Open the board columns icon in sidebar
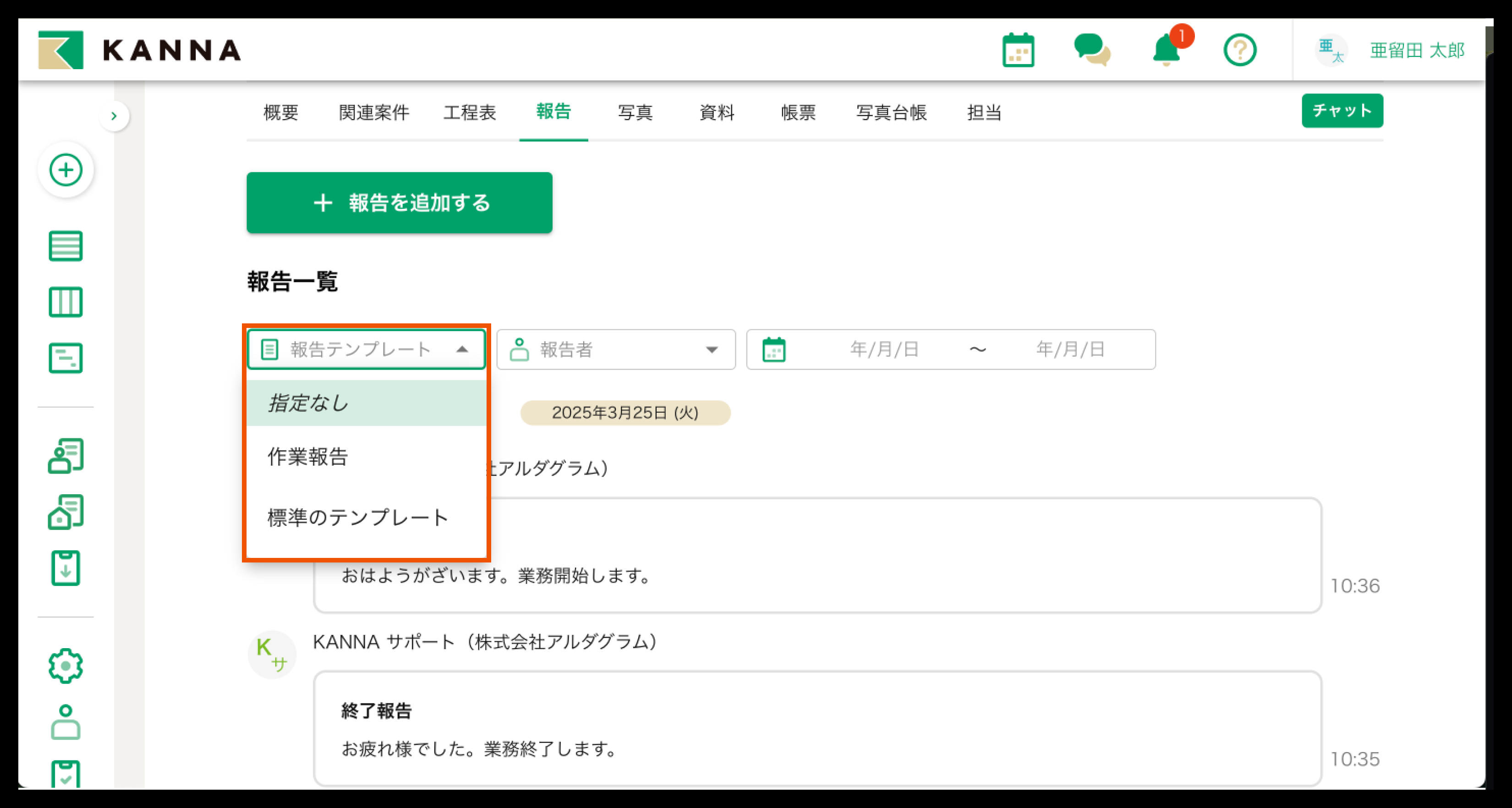This screenshot has height=808, width=1512. click(x=66, y=302)
